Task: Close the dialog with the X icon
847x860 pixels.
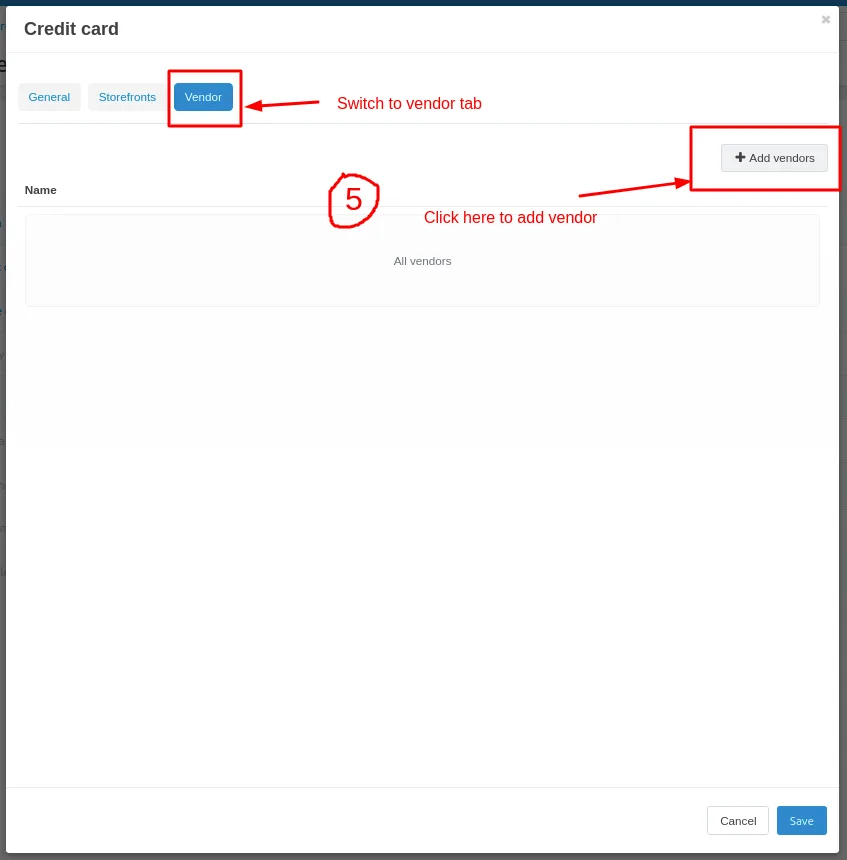Action: pyautogui.click(x=825, y=20)
